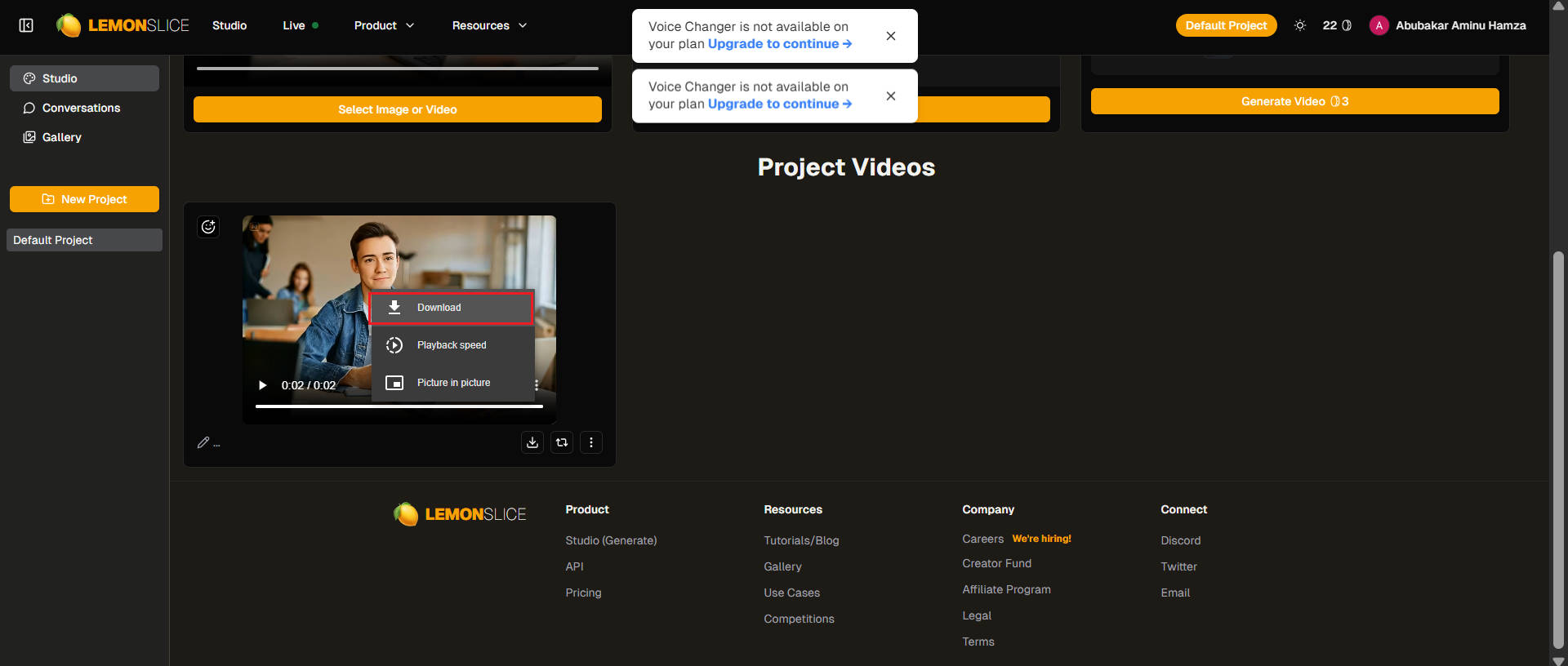Click the pencil rename icon under video
1568x666 pixels.
click(x=203, y=442)
